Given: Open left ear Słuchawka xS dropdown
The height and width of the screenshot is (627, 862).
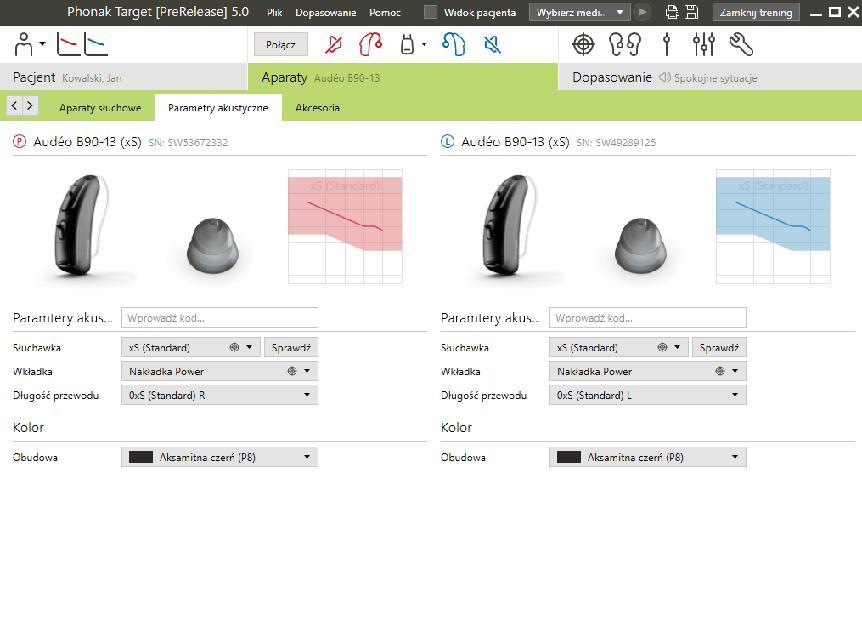Looking at the screenshot, I should point(618,347).
